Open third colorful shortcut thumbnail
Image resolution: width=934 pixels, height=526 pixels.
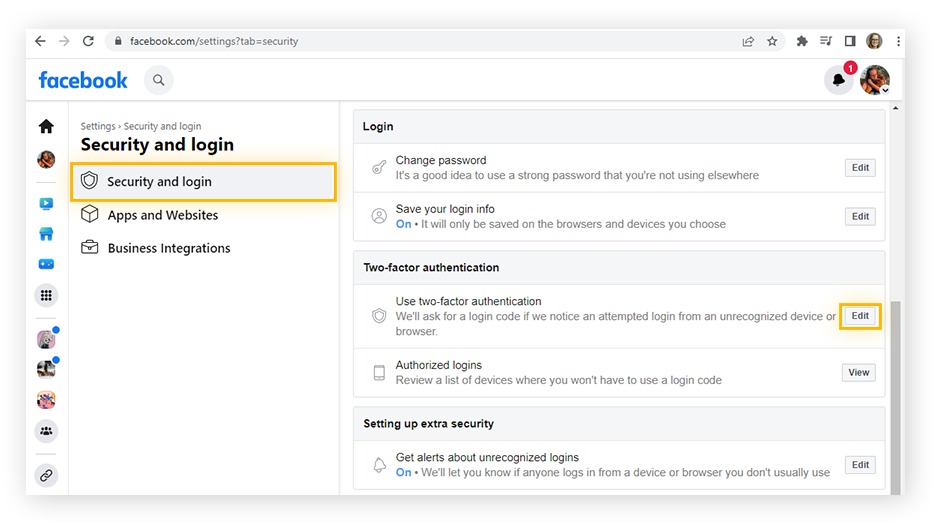coord(46,400)
